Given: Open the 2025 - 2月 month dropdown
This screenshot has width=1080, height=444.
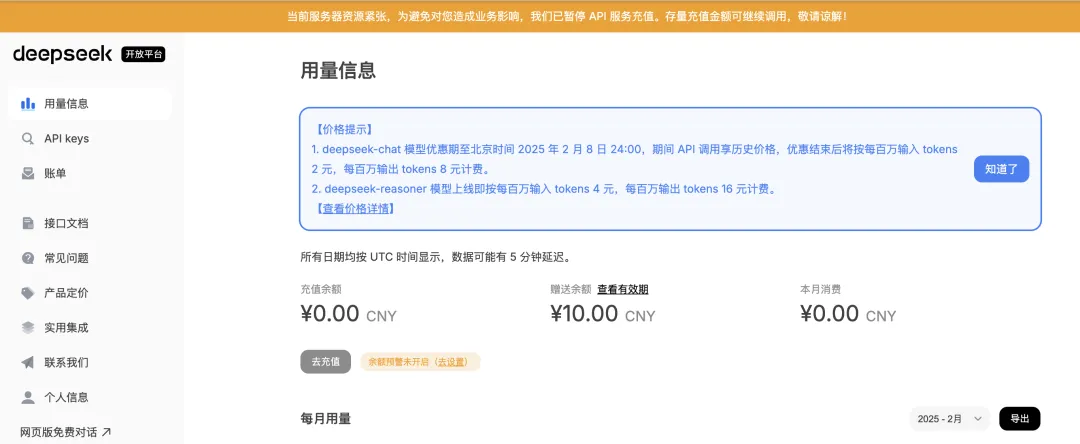Looking at the screenshot, I should (x=949, y=419).
